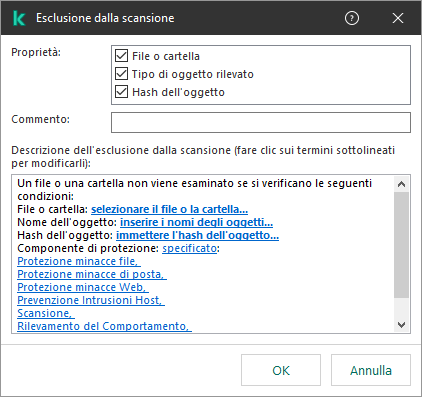Viewport: 422px width, 397px height.
Task: Focus the Commento input field
Action: (261, 122)
